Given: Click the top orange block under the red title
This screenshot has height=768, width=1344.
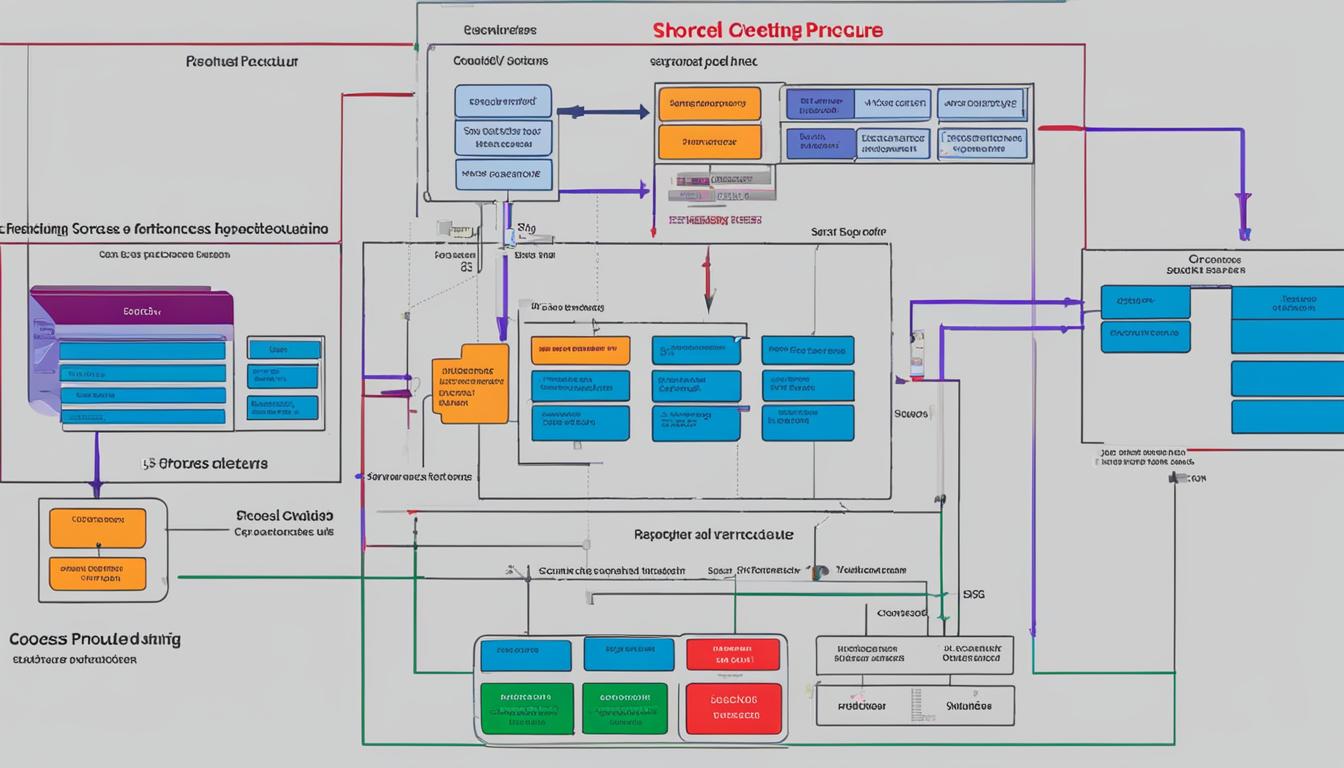Looking at the screenshot, I should (709, 104).
